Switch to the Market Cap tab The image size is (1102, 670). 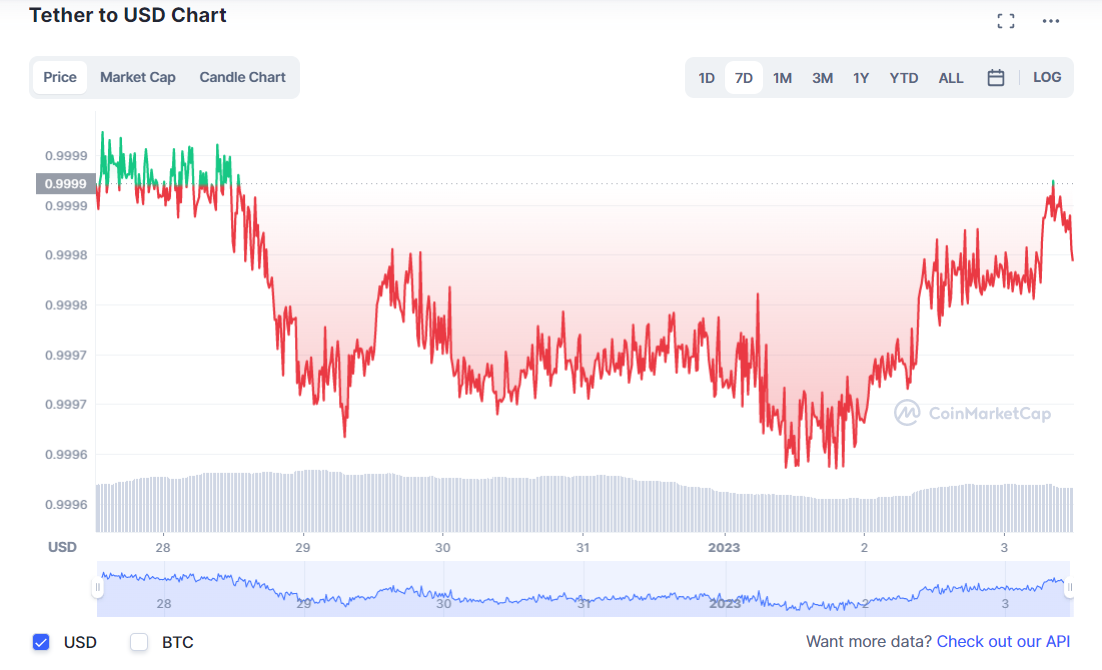coord(138,76)
